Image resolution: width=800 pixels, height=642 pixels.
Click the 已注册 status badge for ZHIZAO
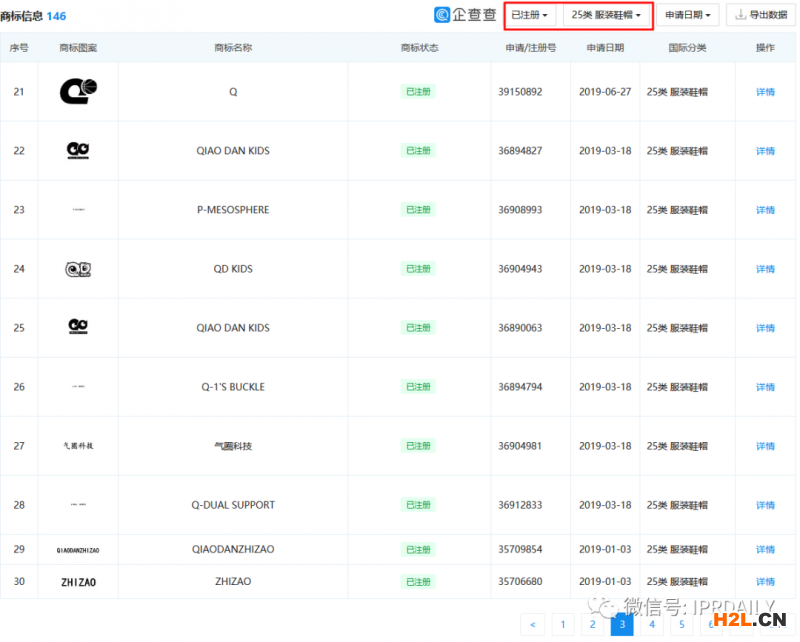click(x=418, y=582)
